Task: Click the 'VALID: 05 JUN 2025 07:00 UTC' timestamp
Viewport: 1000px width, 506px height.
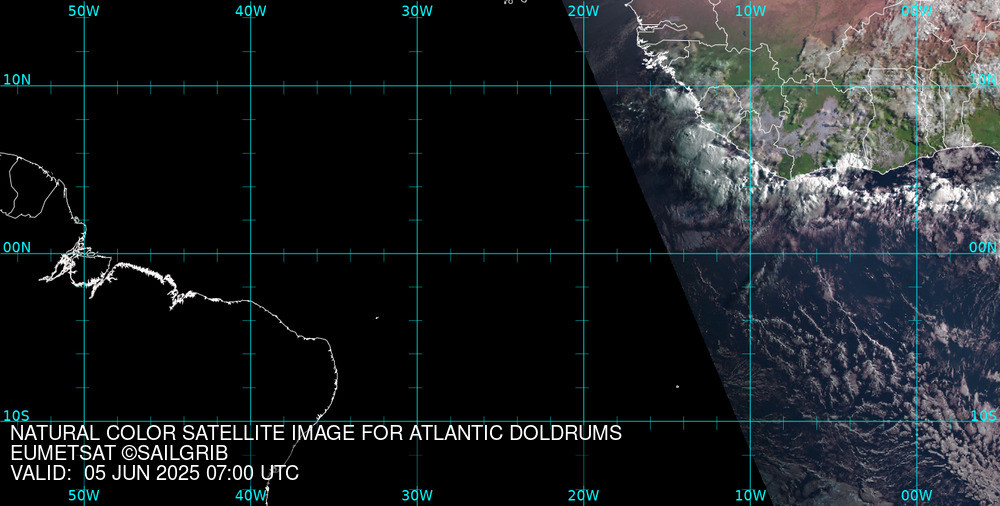Action: pyautogui.click(x=154, y=473)
